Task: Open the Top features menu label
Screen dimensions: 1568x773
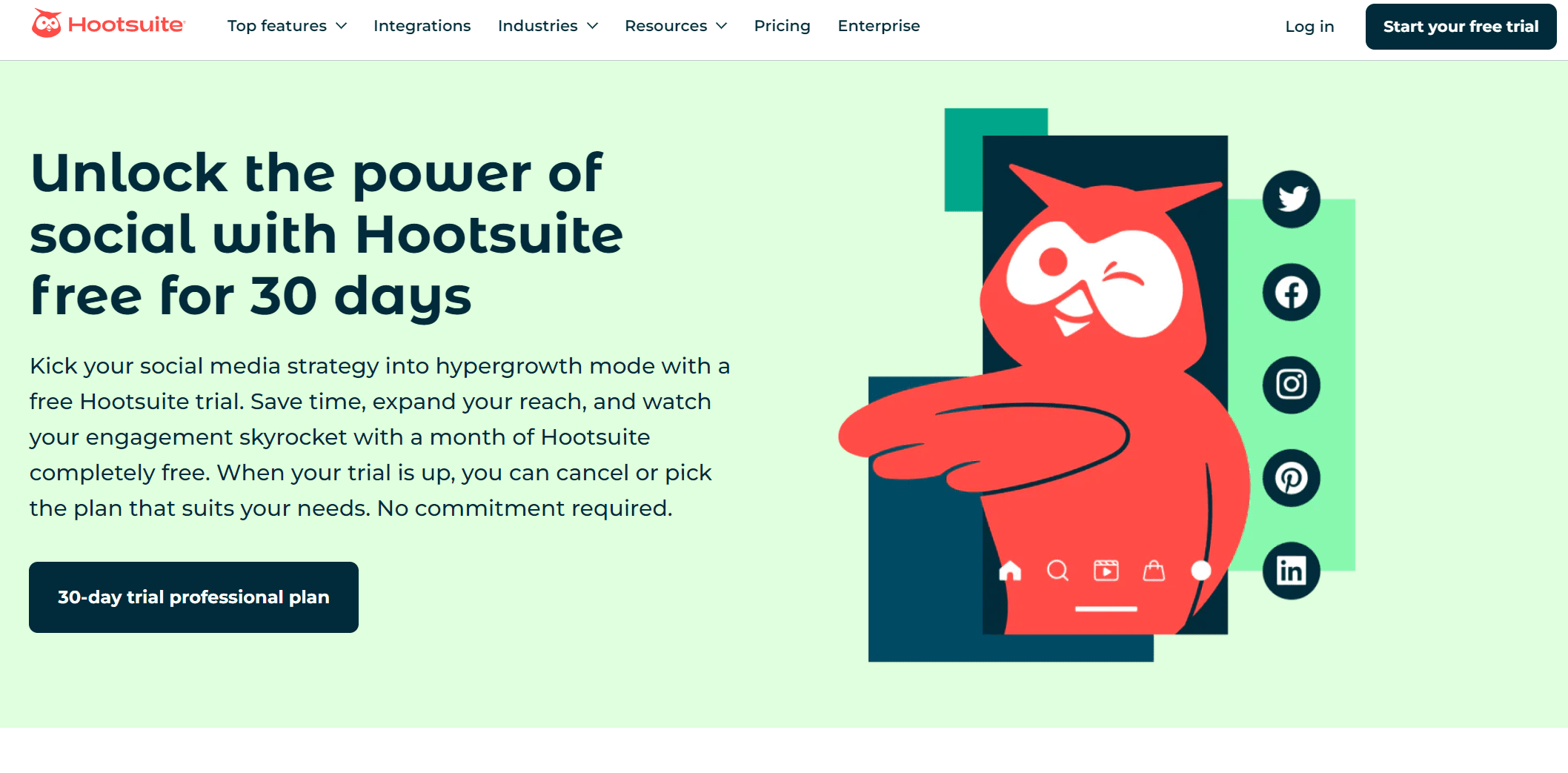Action: 276,26
